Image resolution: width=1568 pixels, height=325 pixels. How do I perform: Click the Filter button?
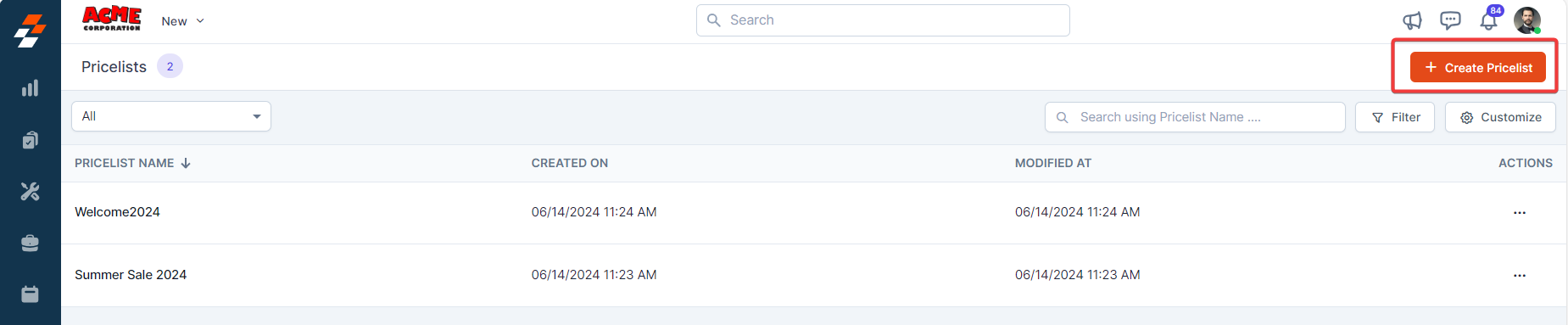click(x=1395, y=117)
